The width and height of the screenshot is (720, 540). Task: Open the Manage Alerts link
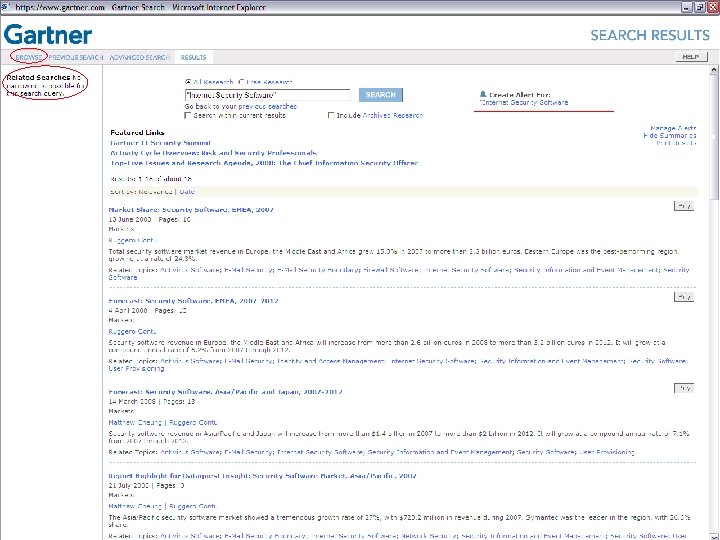pyautogui.click(x=673, y=128)
